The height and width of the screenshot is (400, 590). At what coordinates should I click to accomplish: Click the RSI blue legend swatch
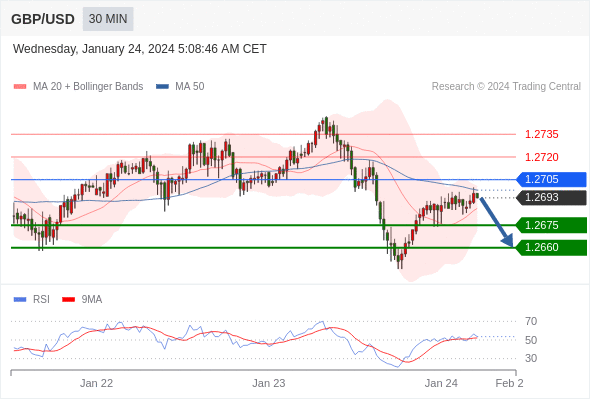coord(20,300)
